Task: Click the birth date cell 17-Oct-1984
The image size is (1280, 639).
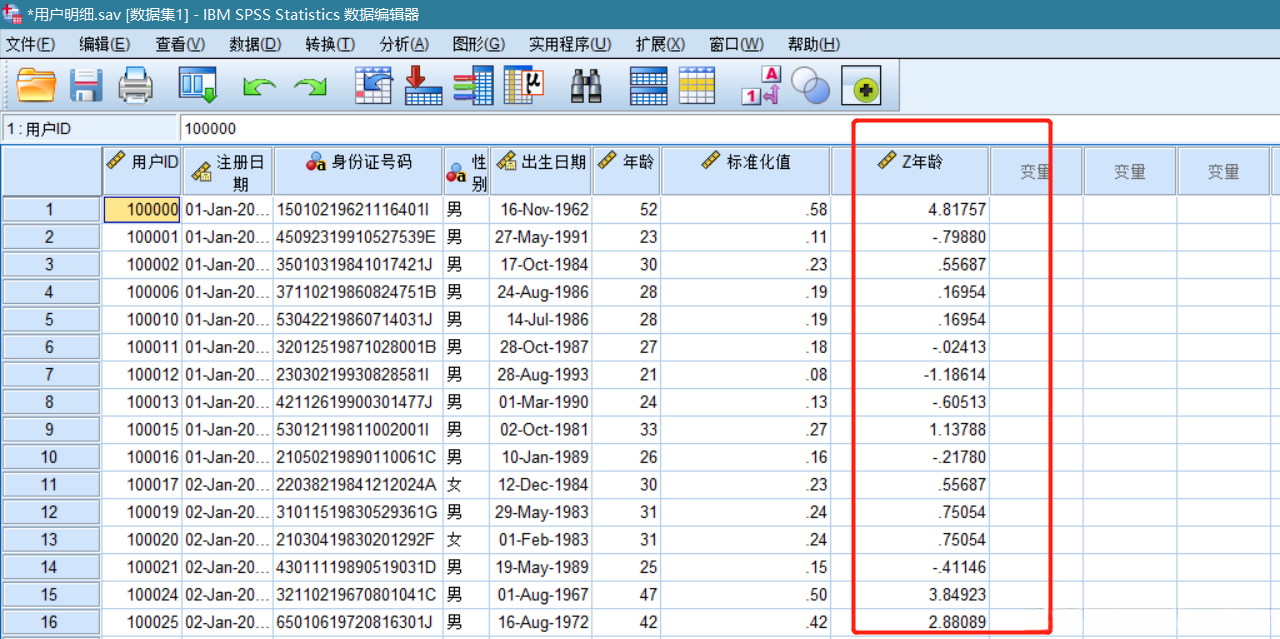Action: pos(541,265)
